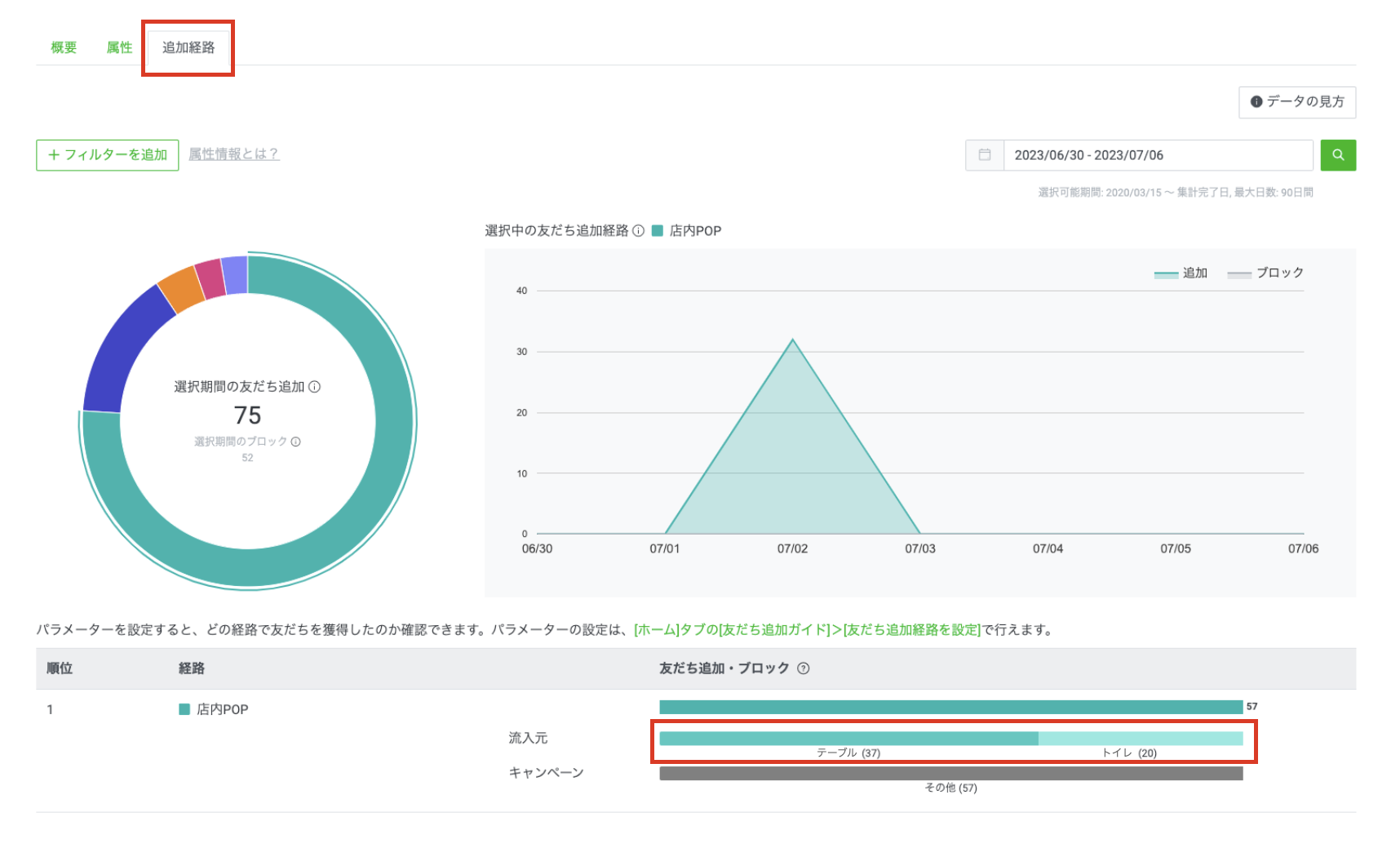The image size is (1400, 857).
Task: Click the total count 75 in donut
Action: [x=248, y=415]
